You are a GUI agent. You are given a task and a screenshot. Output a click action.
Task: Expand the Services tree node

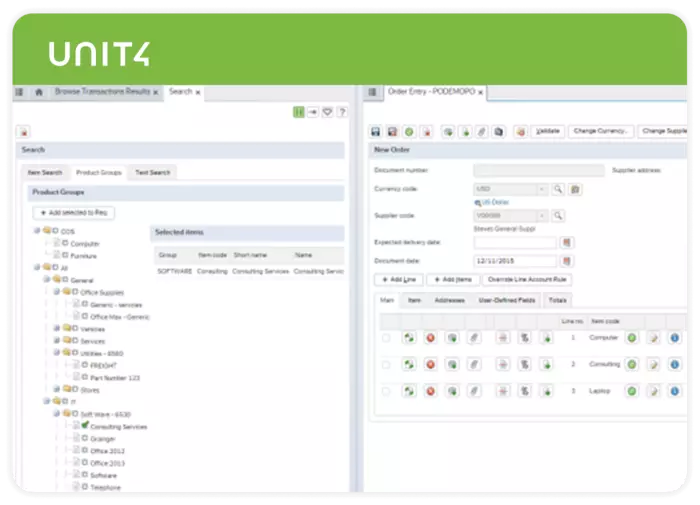click(56, 341)
